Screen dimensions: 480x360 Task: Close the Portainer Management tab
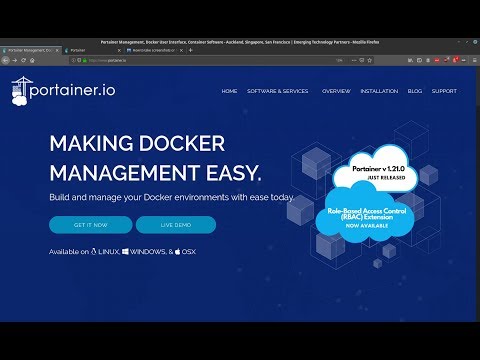[57, 50]
